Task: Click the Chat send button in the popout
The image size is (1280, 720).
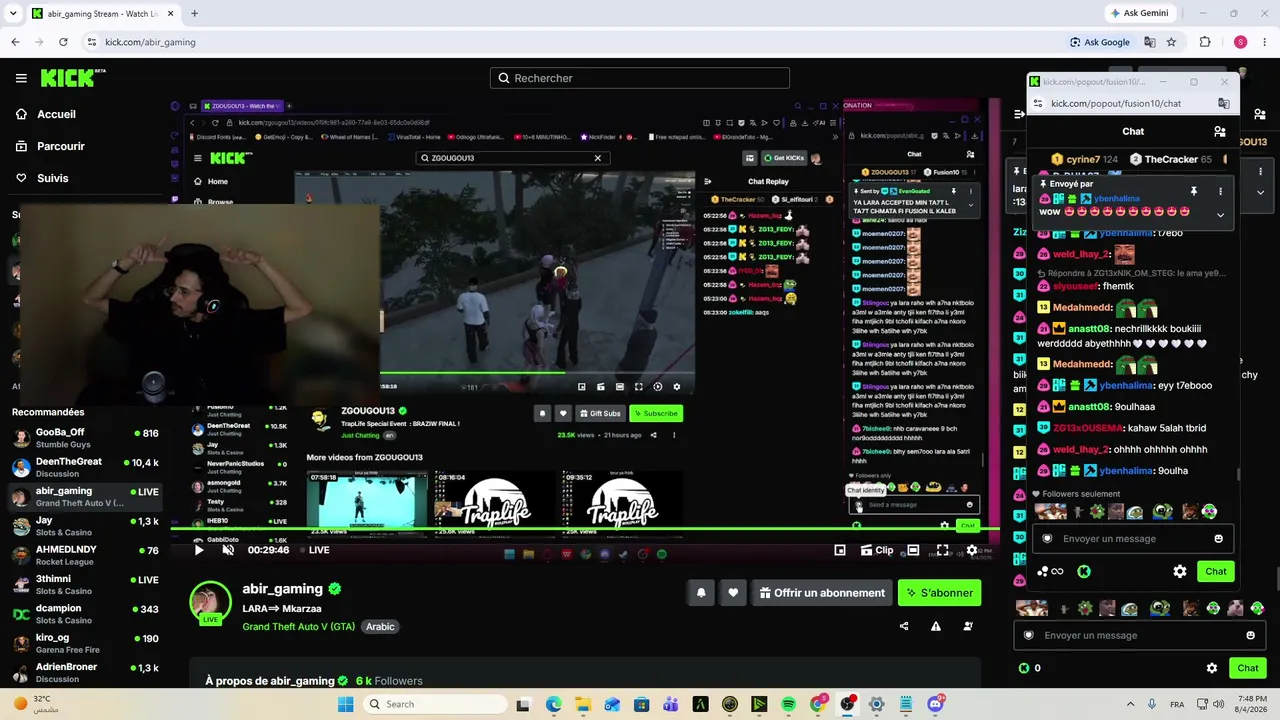Action: [x=1215, y=571]
